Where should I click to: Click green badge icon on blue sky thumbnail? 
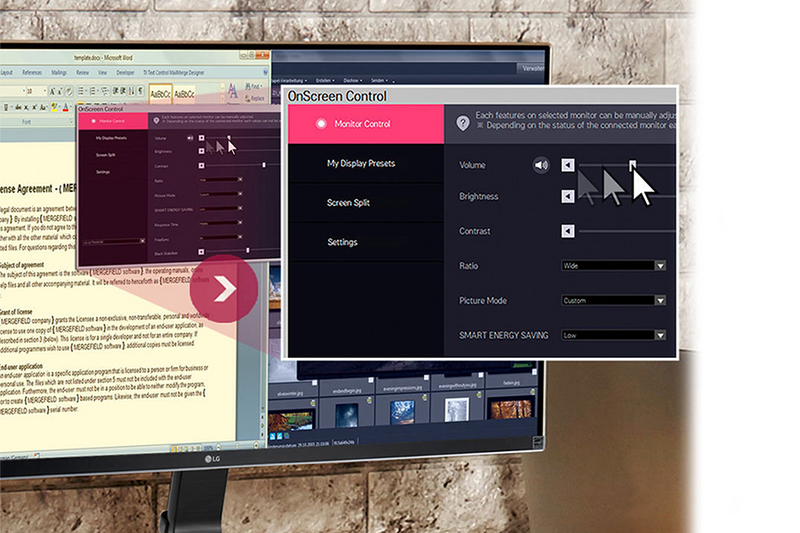click(424, 397)
